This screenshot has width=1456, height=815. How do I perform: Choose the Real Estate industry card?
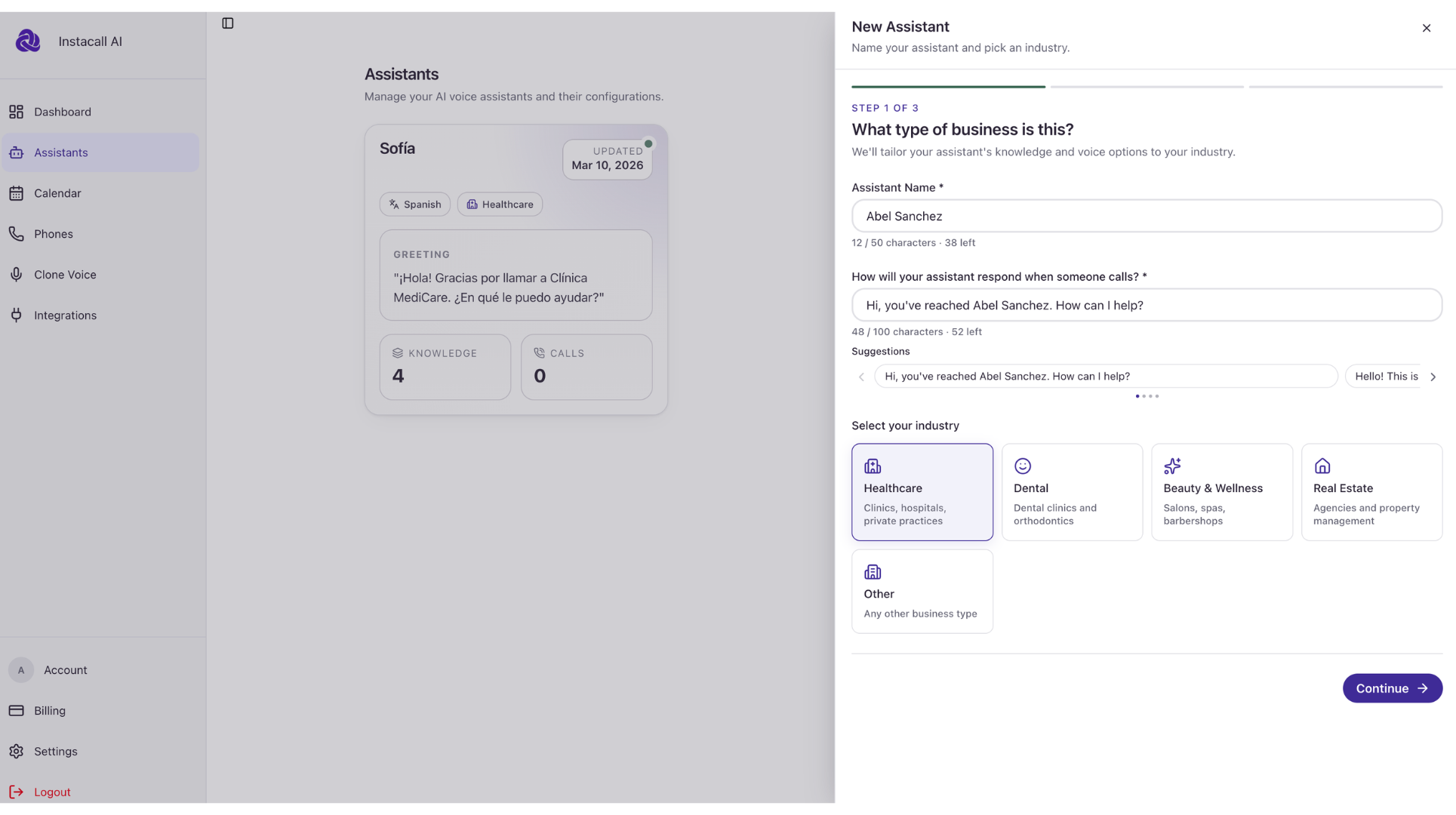(1371, 492)
